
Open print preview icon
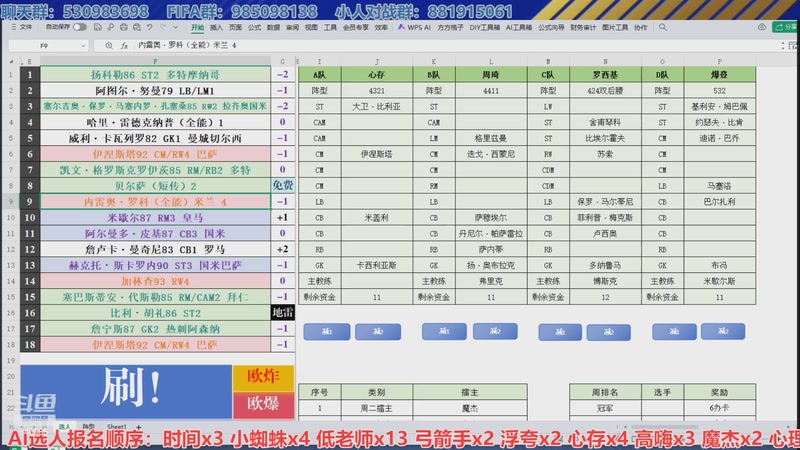coord(137,27)
